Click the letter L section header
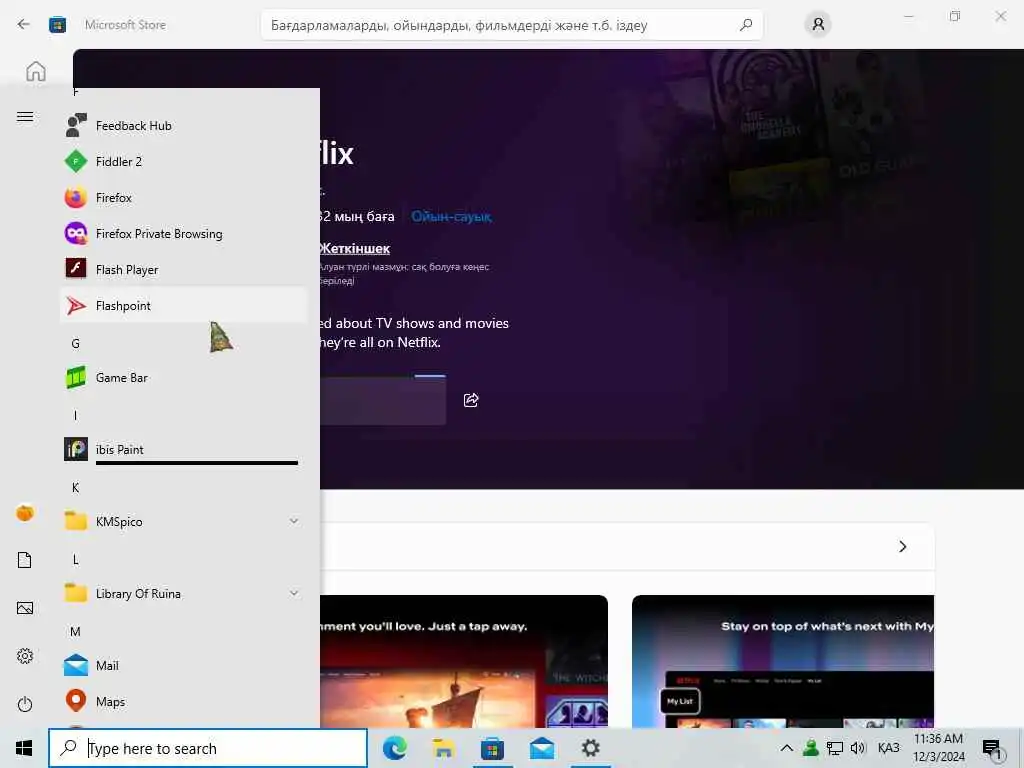The width and height of the screenshot is (1024, 768). [x=76, y=560]
